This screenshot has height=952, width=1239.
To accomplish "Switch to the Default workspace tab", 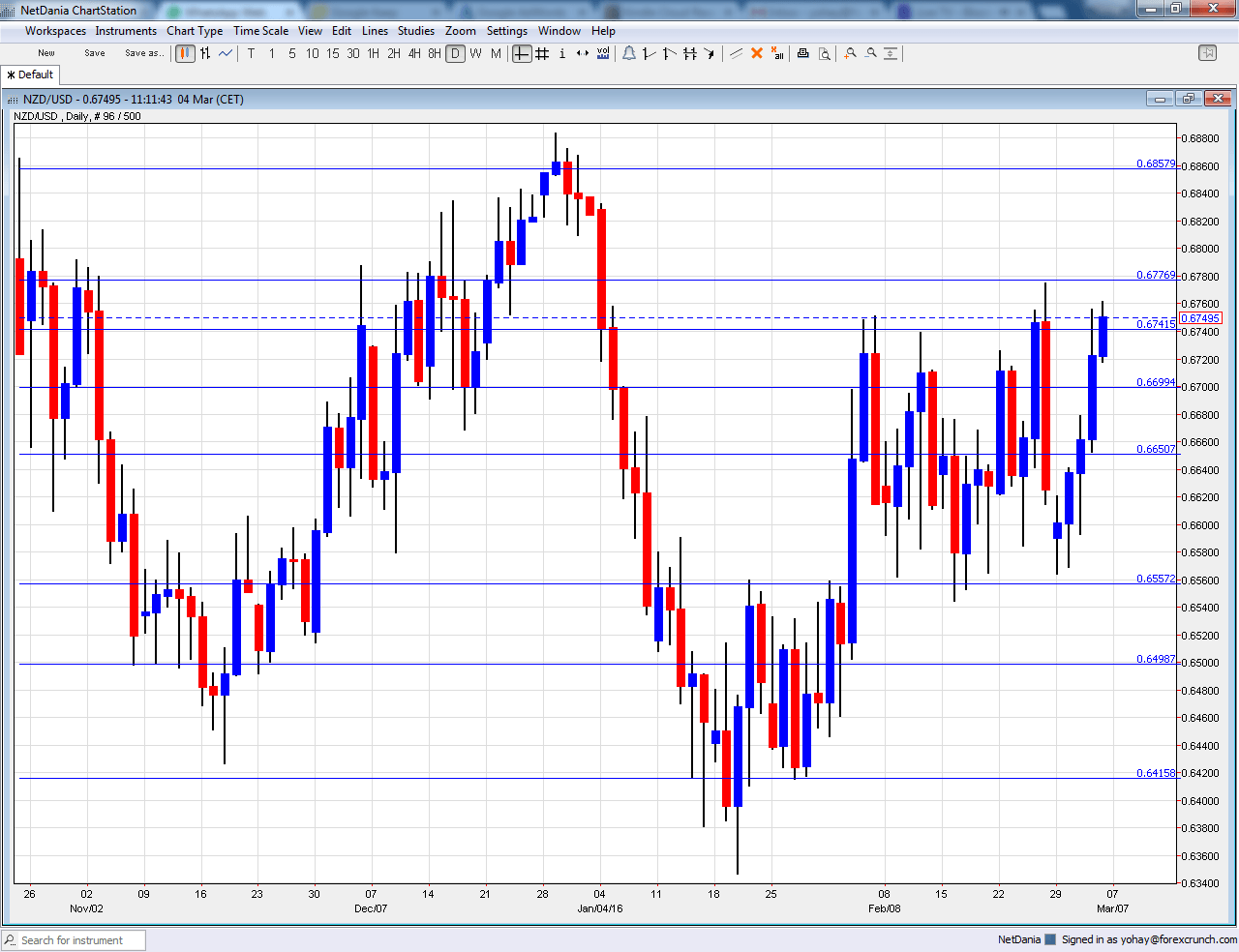I will pyautogui.click(x=30, y=74).
